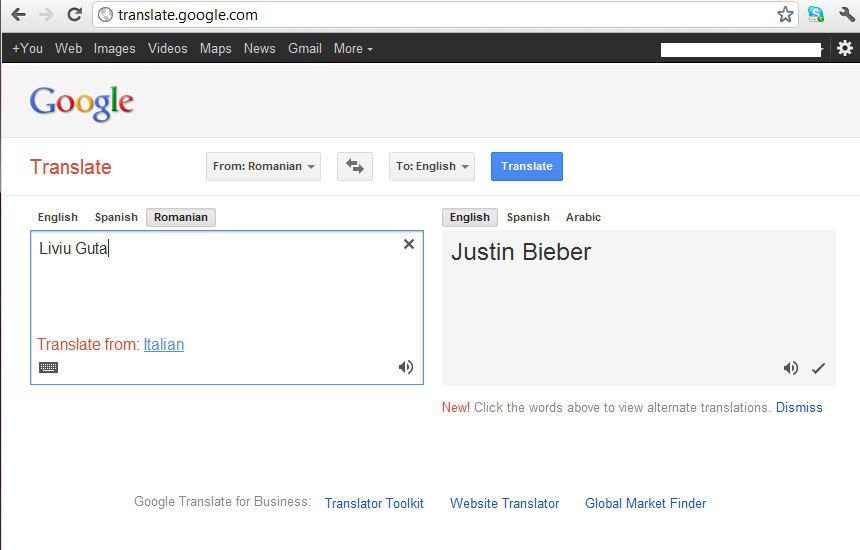Image resolution: width=860 pixels, height=550 pixels.
Task: Open the To: English dropdown
Action: [432, 166]
